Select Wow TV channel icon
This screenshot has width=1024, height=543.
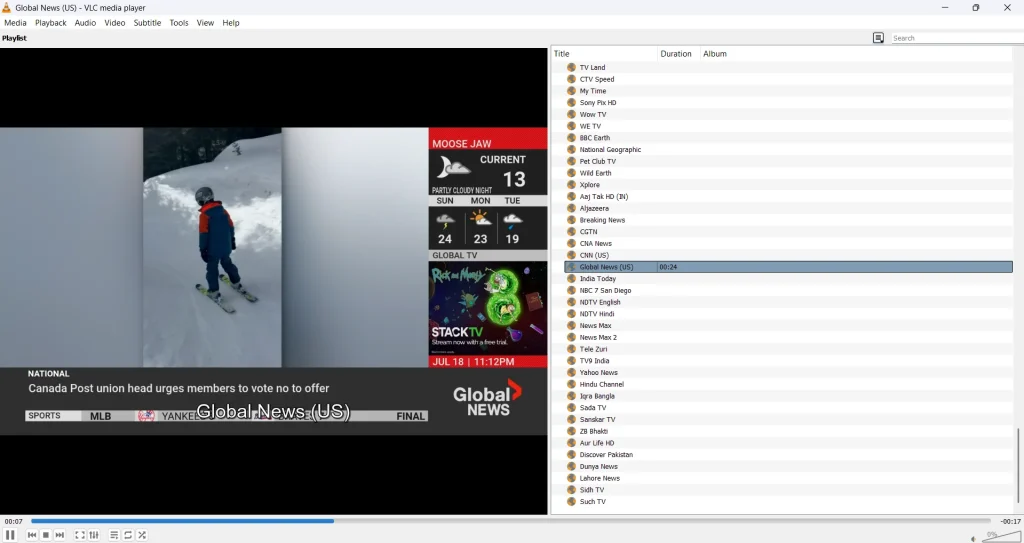(571, 114)
